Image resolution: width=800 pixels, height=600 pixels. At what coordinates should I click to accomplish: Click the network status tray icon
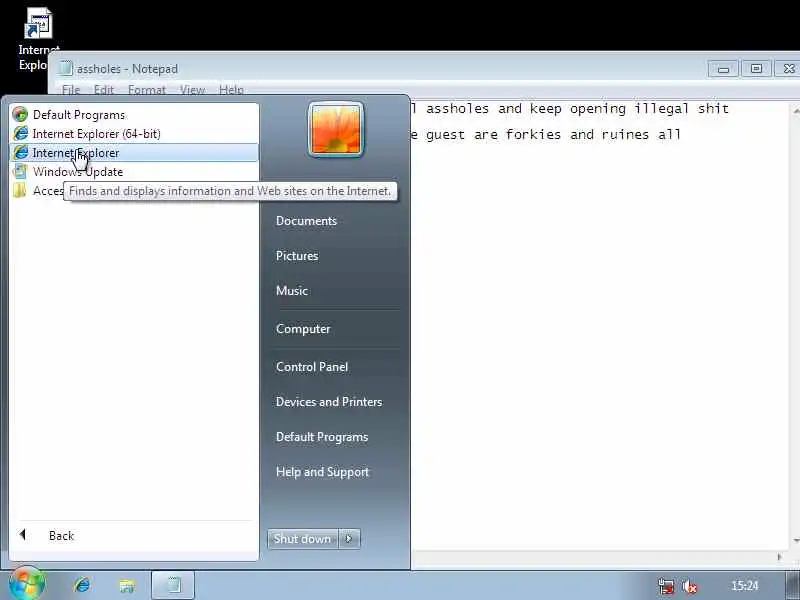pyautogui.click(x=666, y=586)
